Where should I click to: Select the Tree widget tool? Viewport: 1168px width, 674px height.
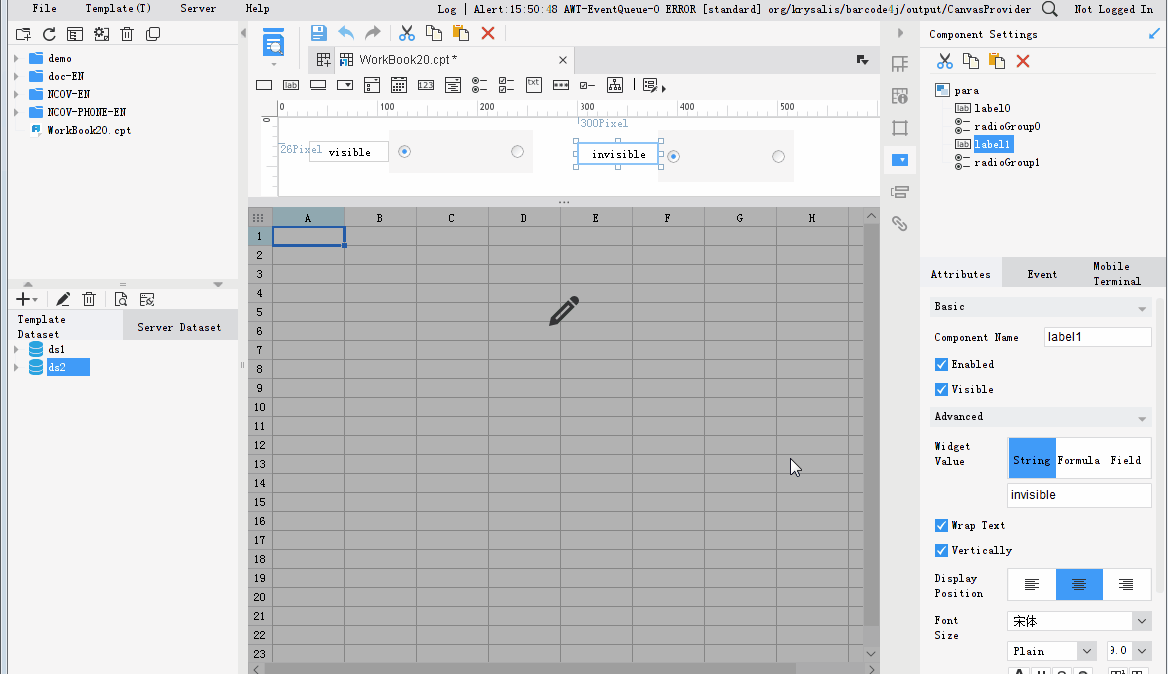614,84
